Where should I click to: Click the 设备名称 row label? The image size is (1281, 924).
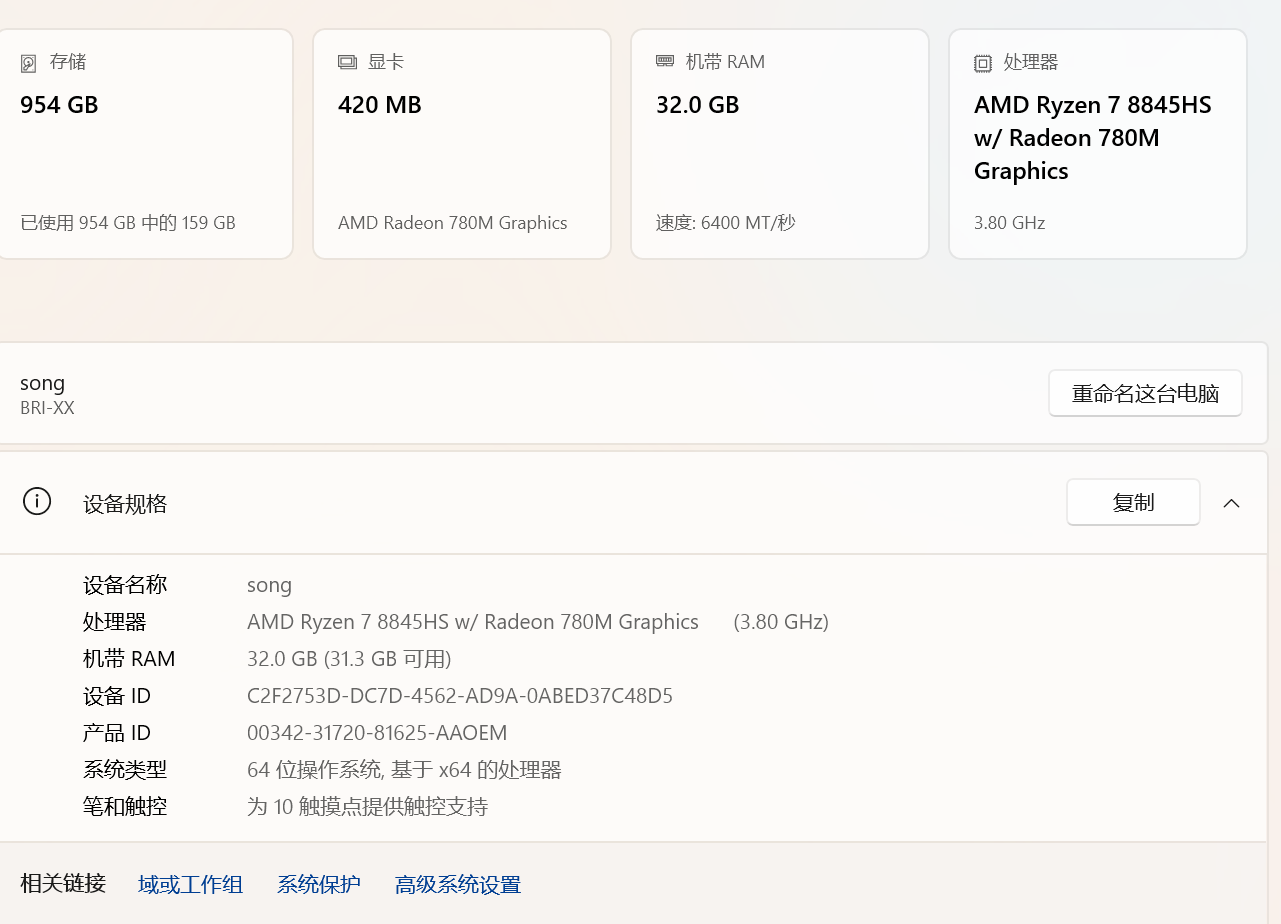(125, 585)
